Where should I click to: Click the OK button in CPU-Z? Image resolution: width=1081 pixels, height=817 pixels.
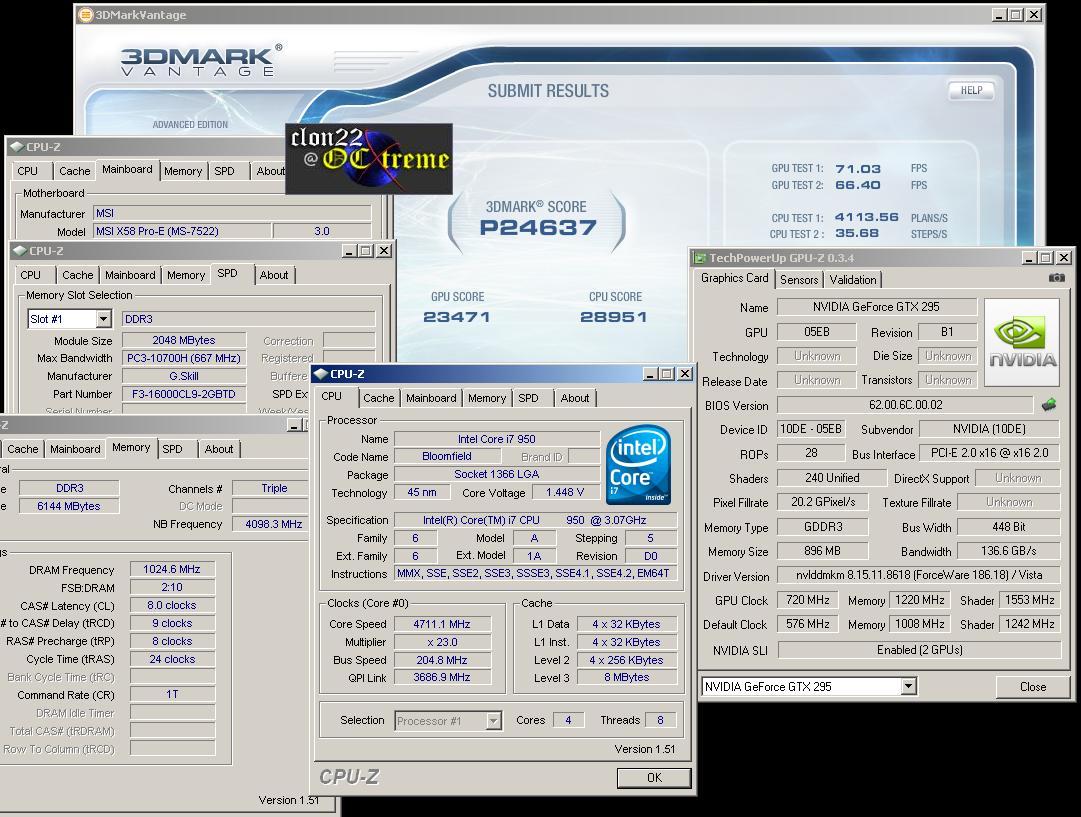click(654, 778)
